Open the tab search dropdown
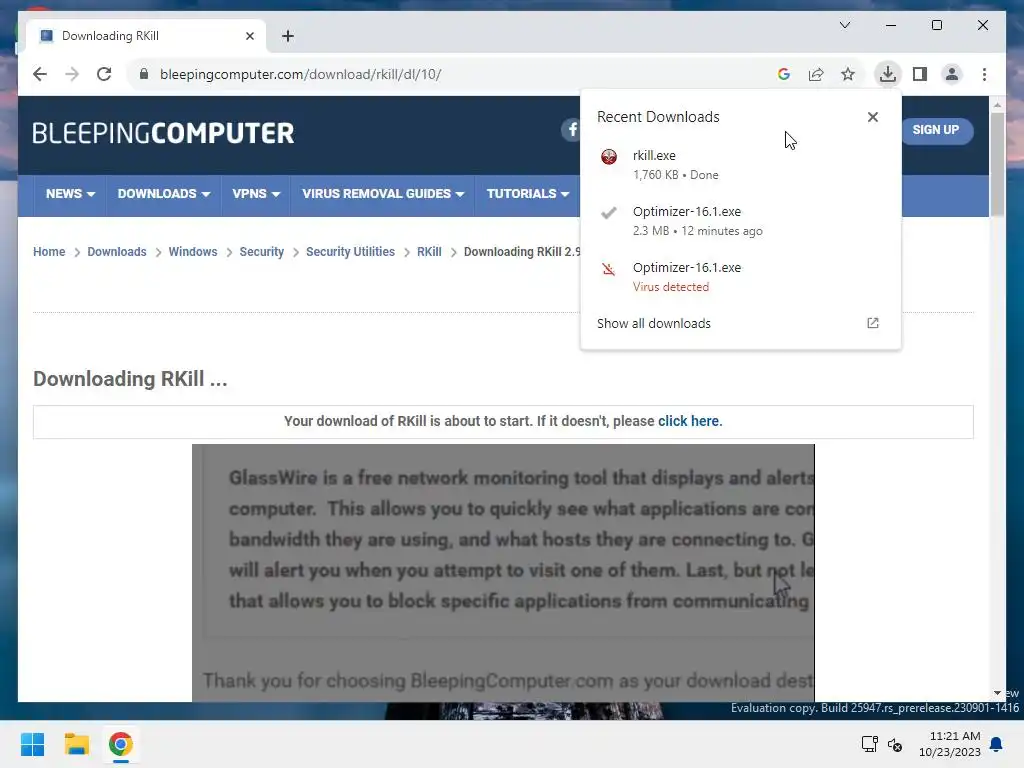 844,25
